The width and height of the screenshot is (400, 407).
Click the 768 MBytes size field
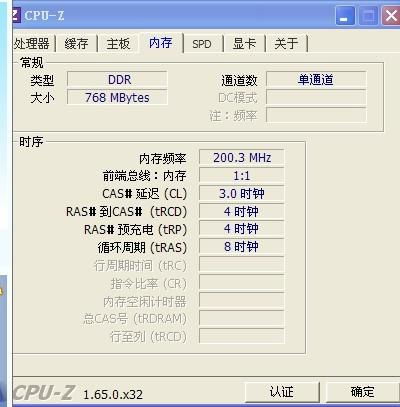coord(117,97)
